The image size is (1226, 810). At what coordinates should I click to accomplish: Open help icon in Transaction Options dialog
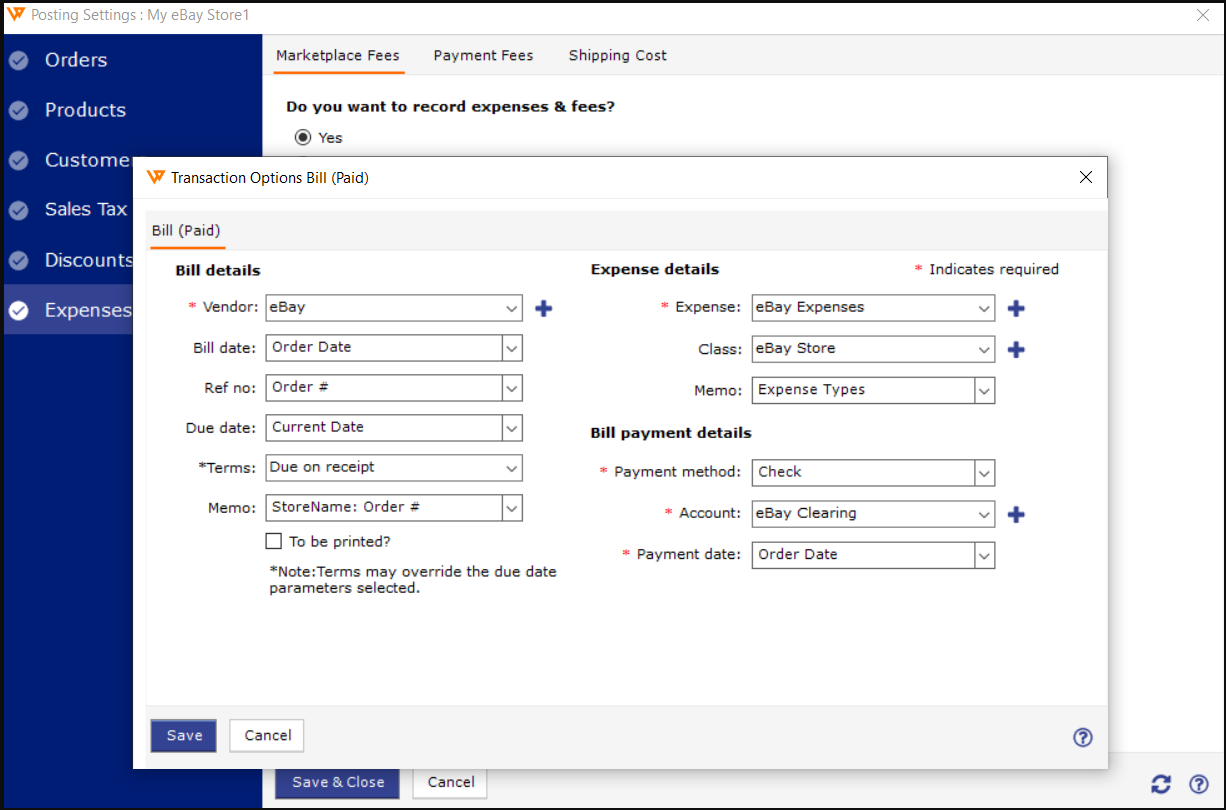pyautogui.click(x=1082, y=737)
